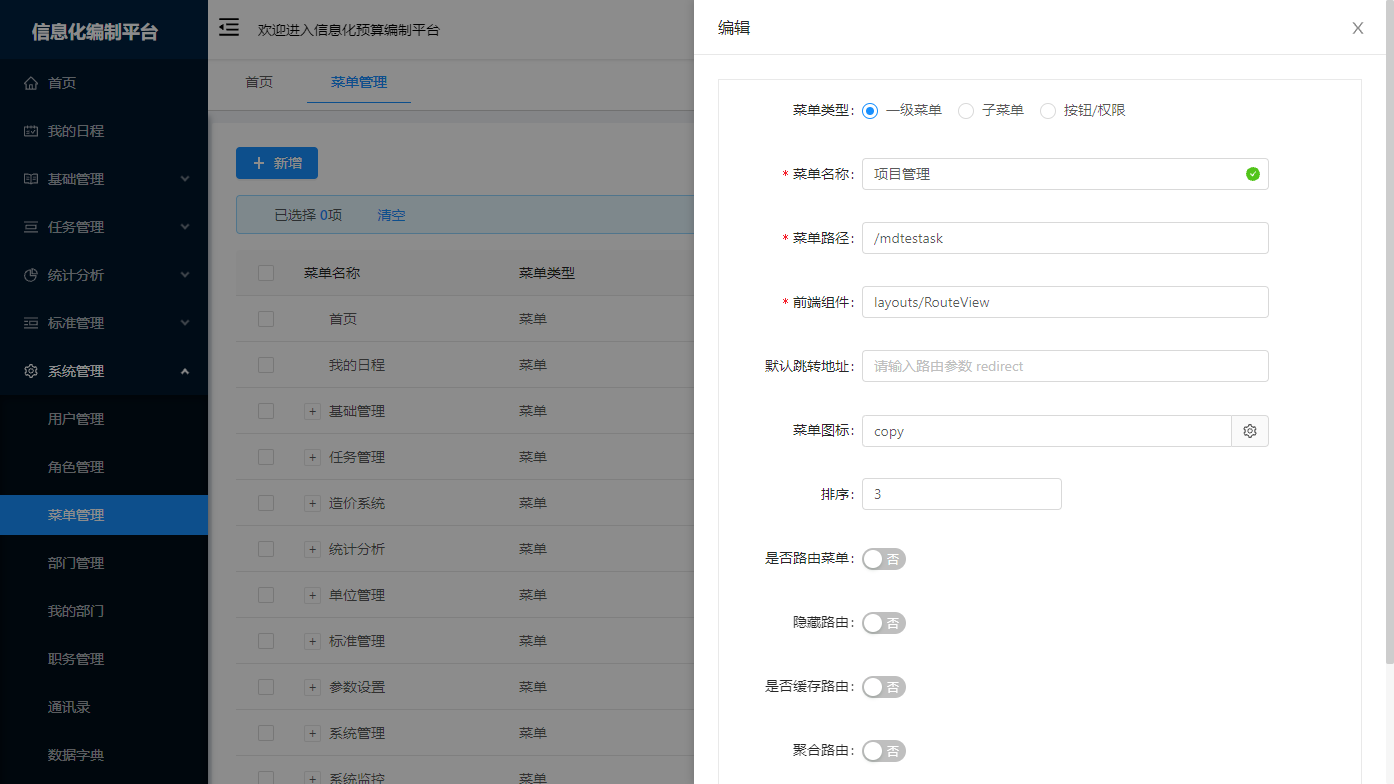This screenshot has height=784, width=1394.
Task: Click the 标准管理 sidebar icon
Action: tap(31, 322)
